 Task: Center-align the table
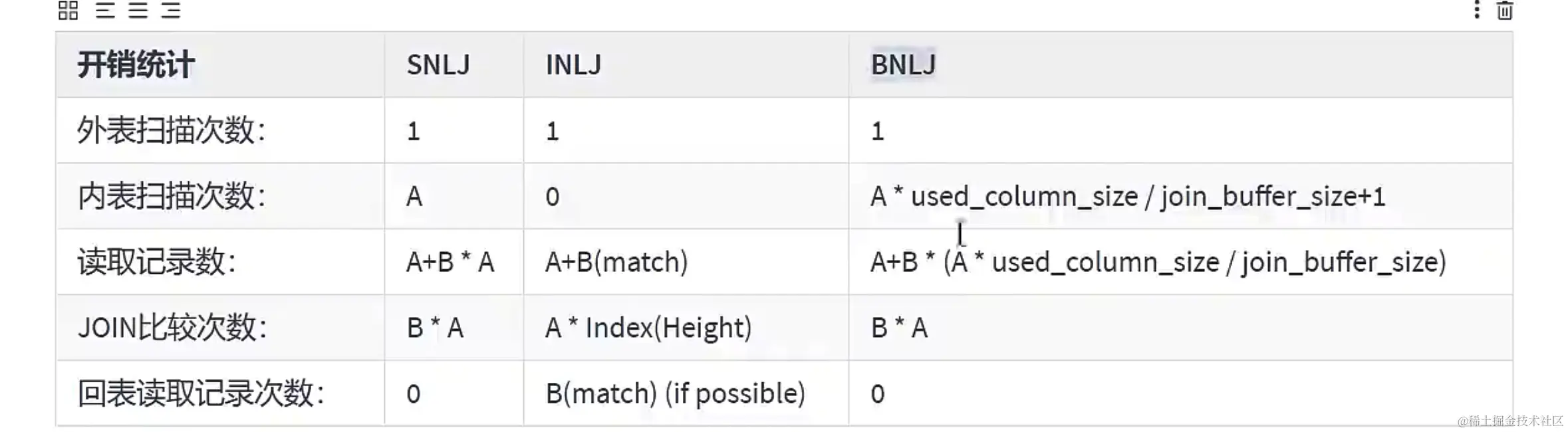click(x=138, y=10)
